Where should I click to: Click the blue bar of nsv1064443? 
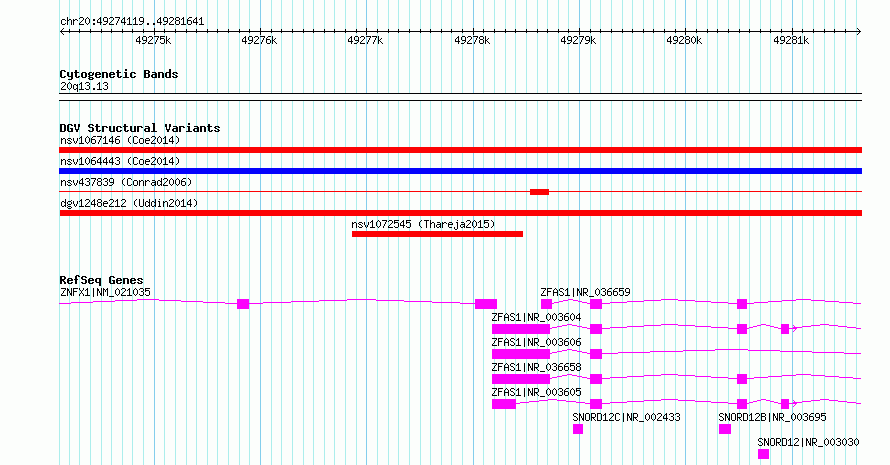[460, 171]
